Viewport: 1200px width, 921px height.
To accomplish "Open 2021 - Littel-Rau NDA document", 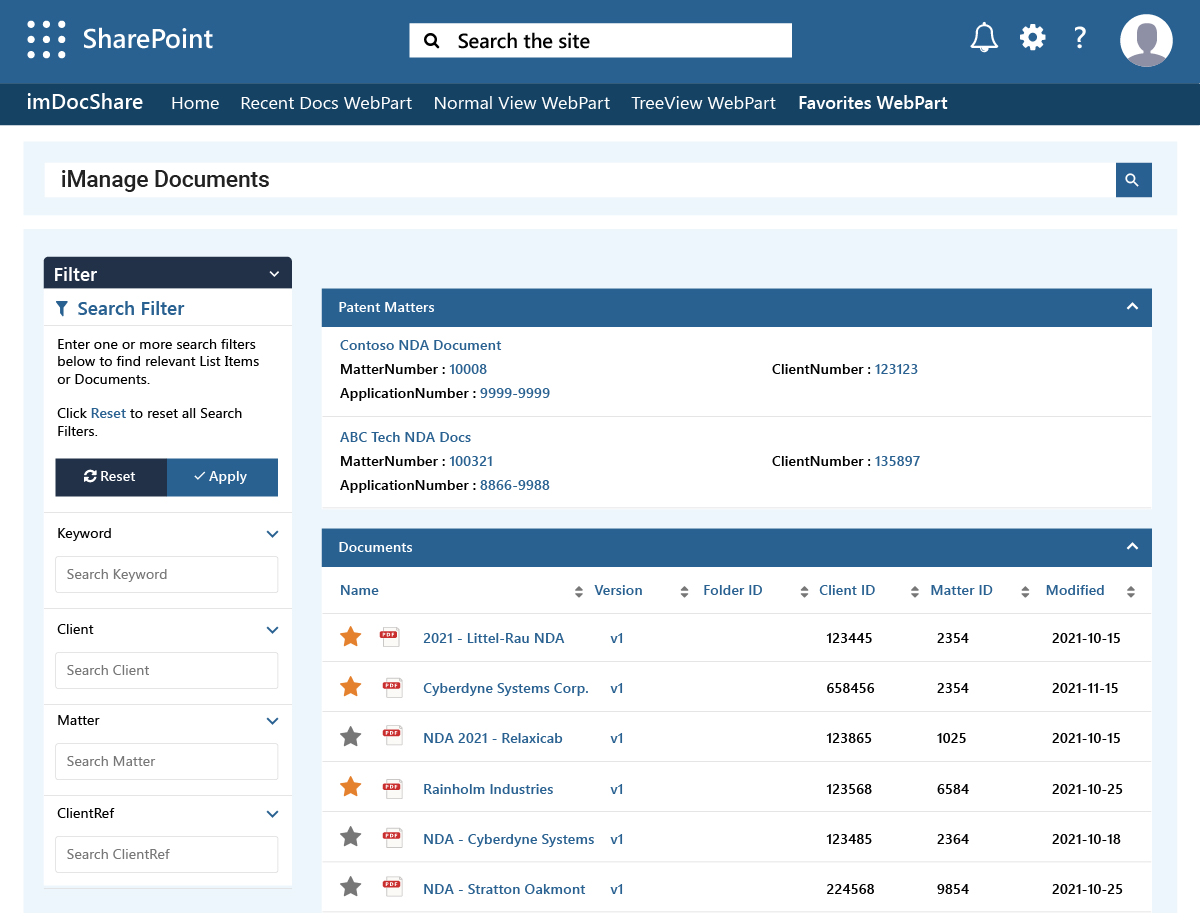I will 494,638.
